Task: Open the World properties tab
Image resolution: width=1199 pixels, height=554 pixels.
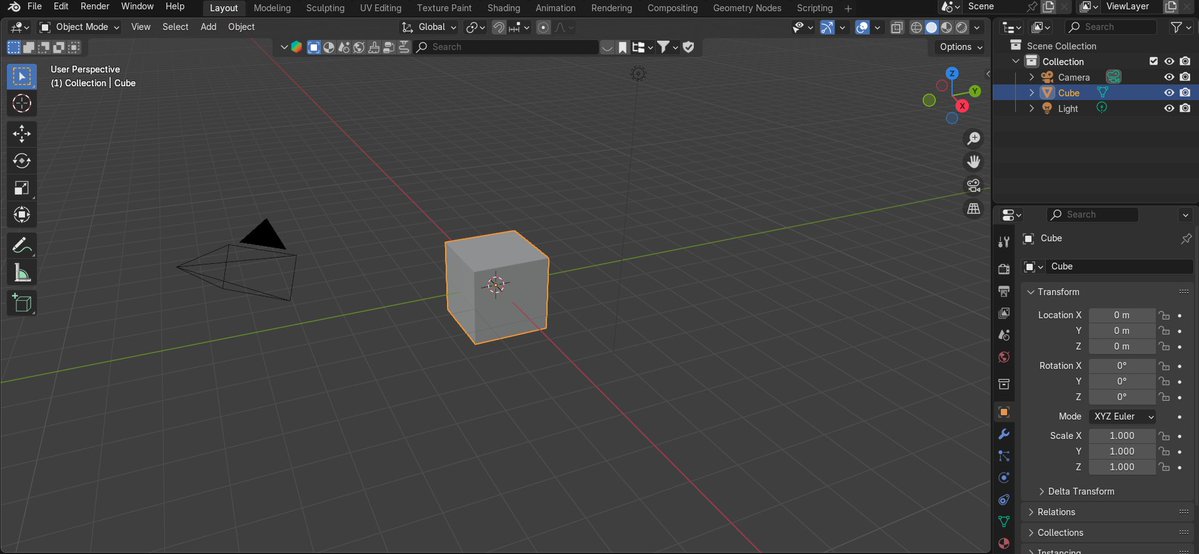Action: tap(1004, 357)
